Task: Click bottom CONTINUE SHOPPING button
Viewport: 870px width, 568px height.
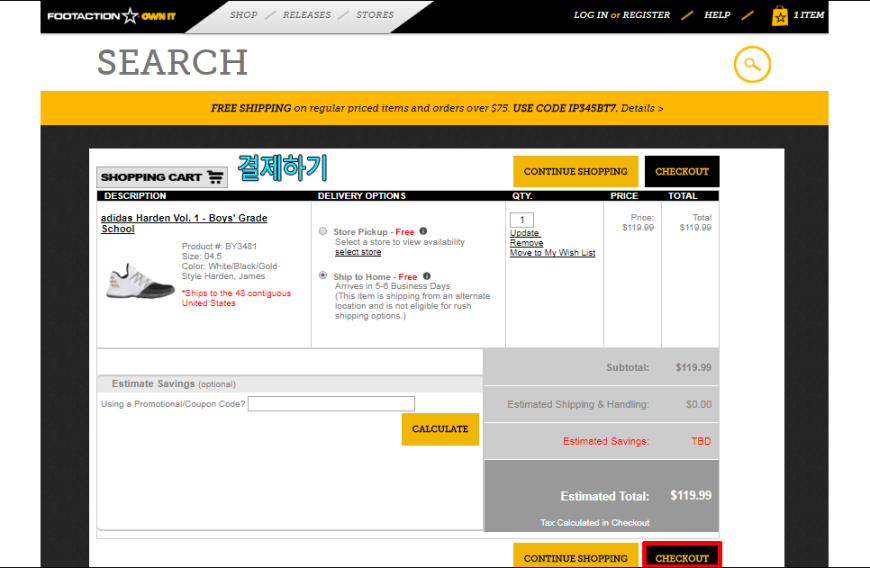Action: coord(575,556)
